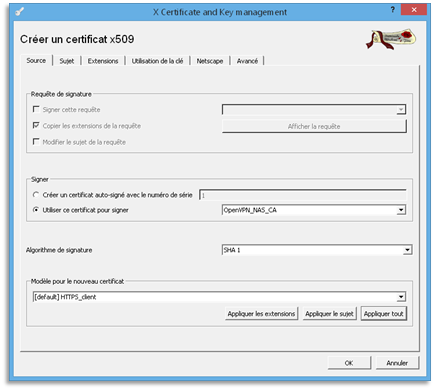
Task: Open the OpenVPN_NAS_CA signing certificate dropdown
Action: pyautogui.click(x=314, y=210)
